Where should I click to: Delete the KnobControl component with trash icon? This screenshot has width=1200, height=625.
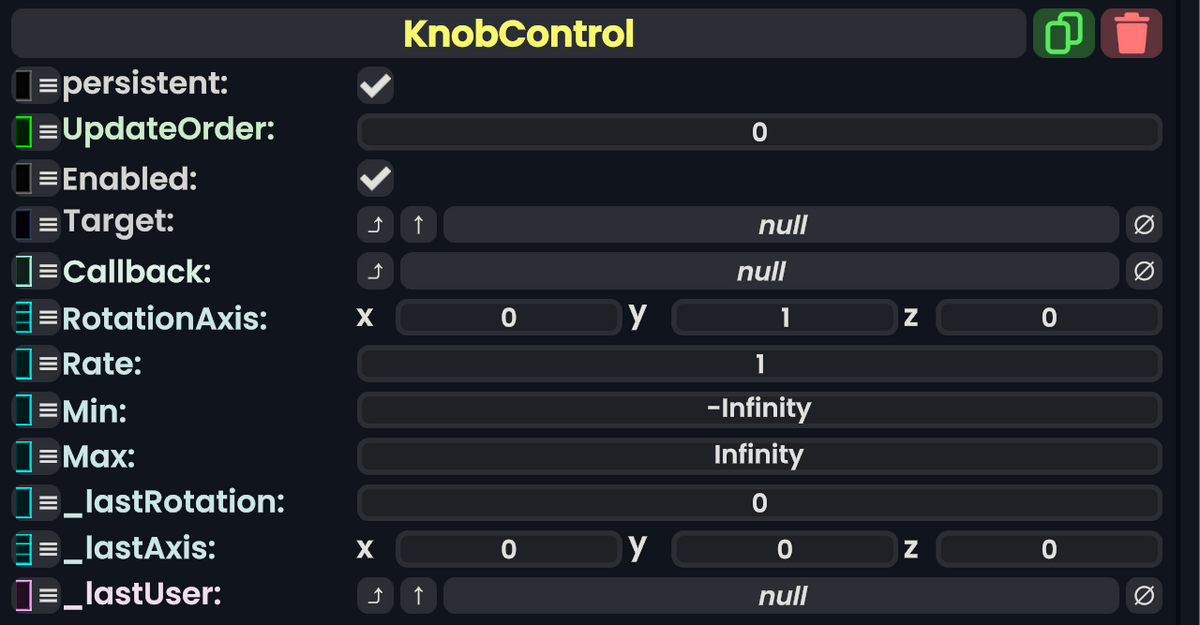coord(1131,32)
